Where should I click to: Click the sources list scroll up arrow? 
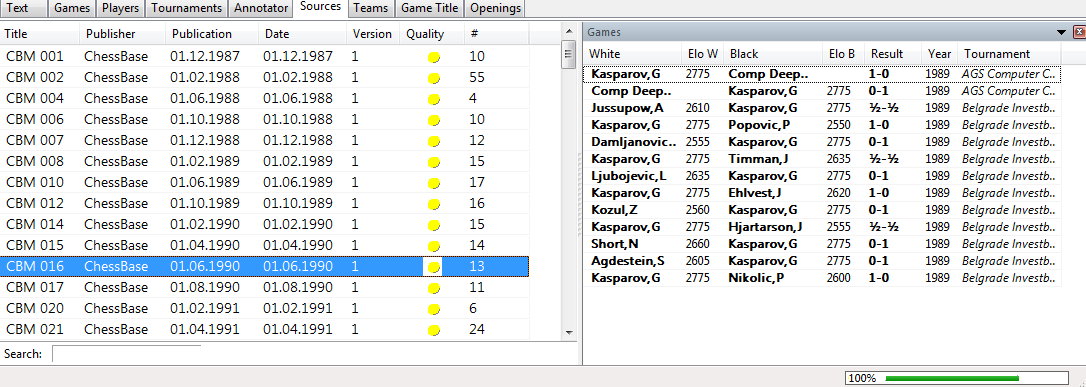click(x=569, y=31)
